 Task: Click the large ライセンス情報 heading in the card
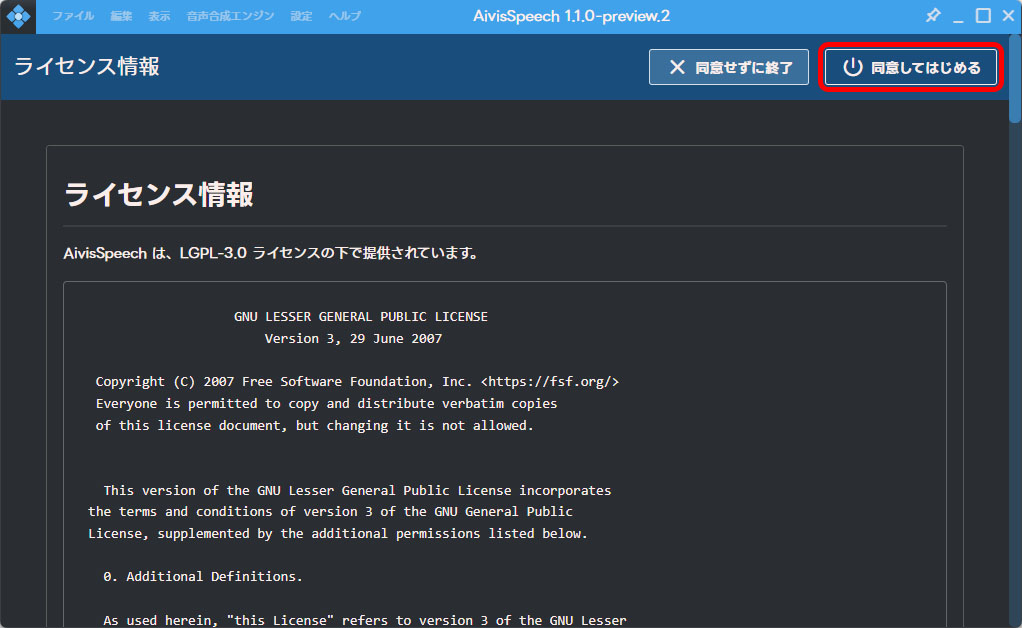click(x=158, y=194)
